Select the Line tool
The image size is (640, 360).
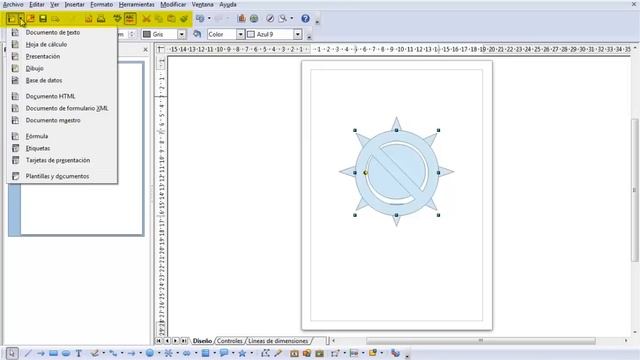(28, 353)
